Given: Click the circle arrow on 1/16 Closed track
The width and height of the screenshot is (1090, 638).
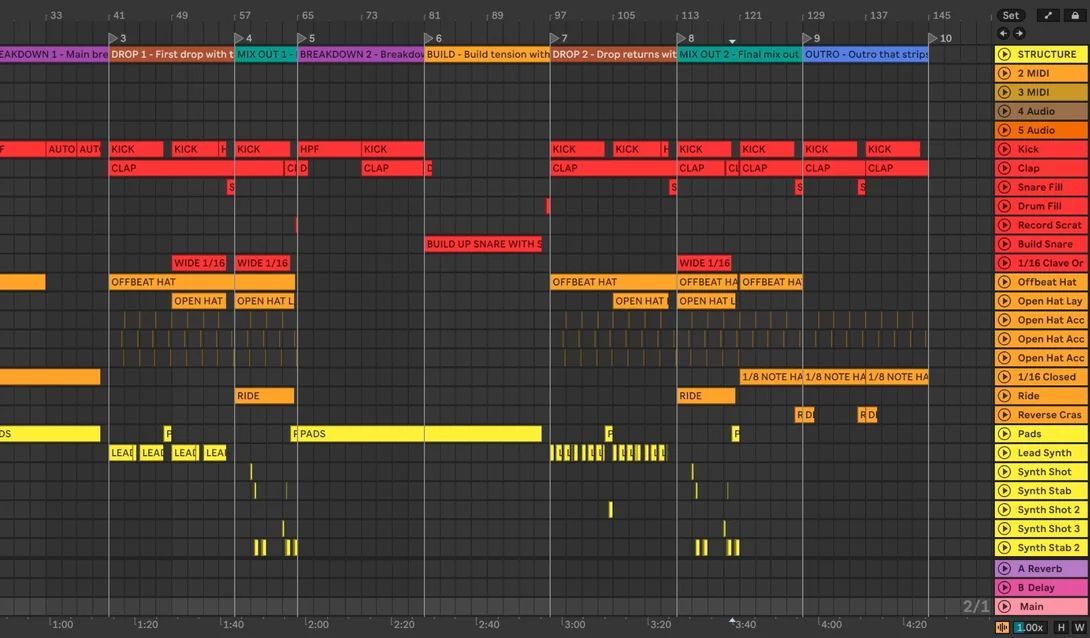Looking at the screenshot, I should click(x=1004, y=377).
